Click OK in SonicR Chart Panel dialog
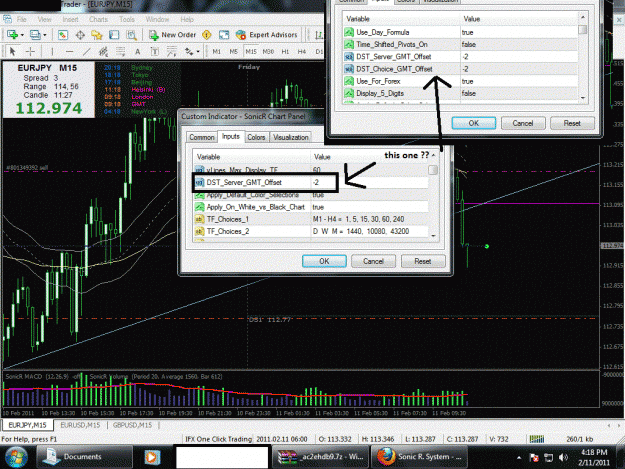 click(x=324, y=261)
